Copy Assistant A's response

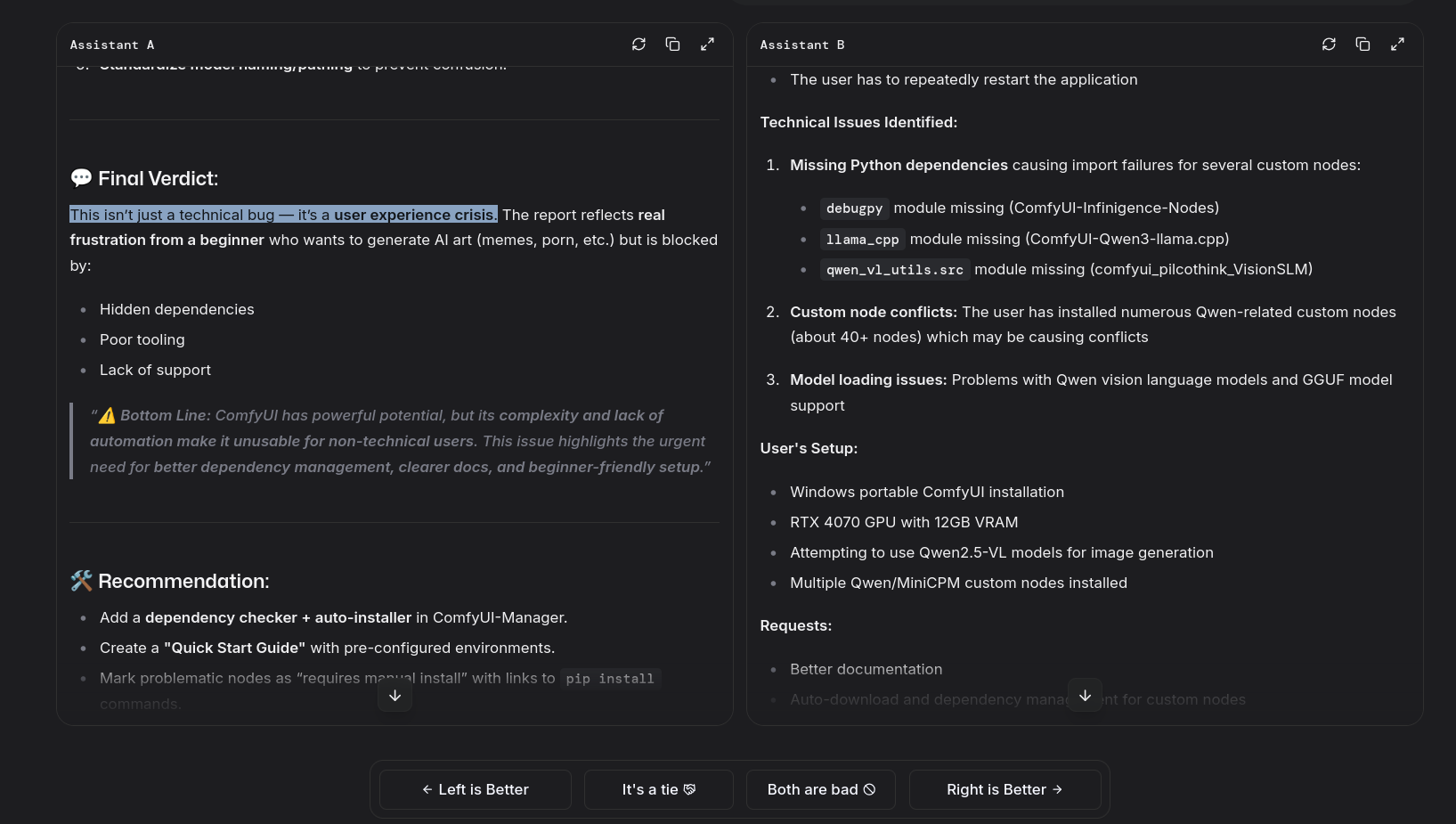(672, 45)
